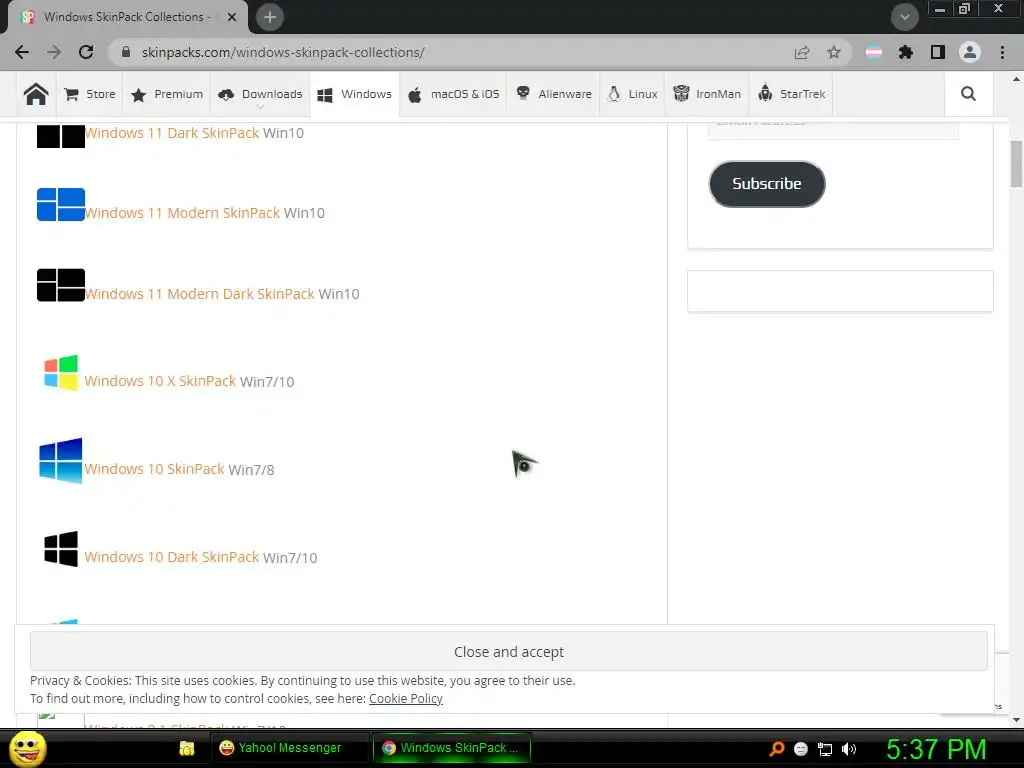Click the black Windows 11 Dark logo thumbnail

click(61, 136)
